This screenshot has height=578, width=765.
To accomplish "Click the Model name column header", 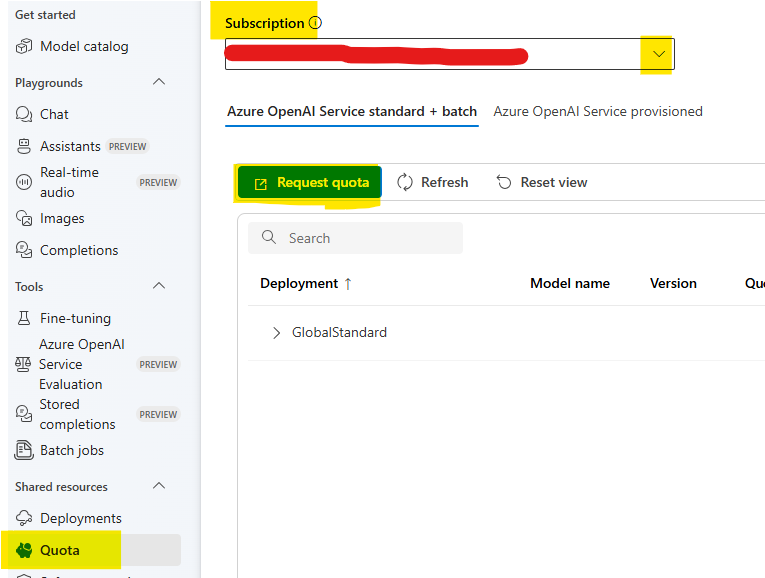I will pyautogui.click(x=570, y=283).
